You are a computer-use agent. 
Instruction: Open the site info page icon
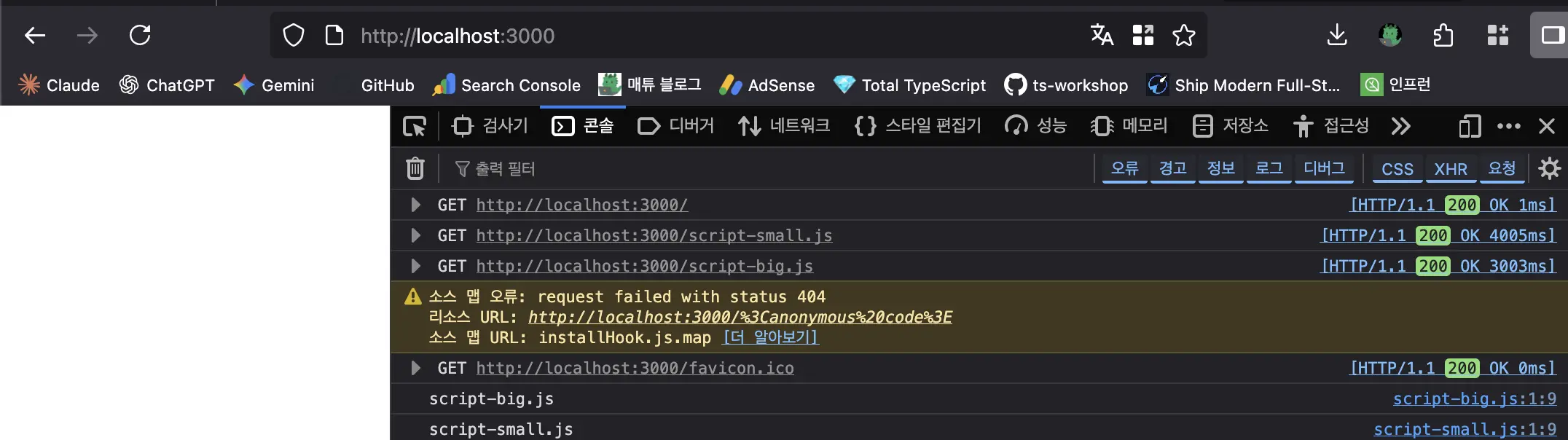(x=334, y=35)
